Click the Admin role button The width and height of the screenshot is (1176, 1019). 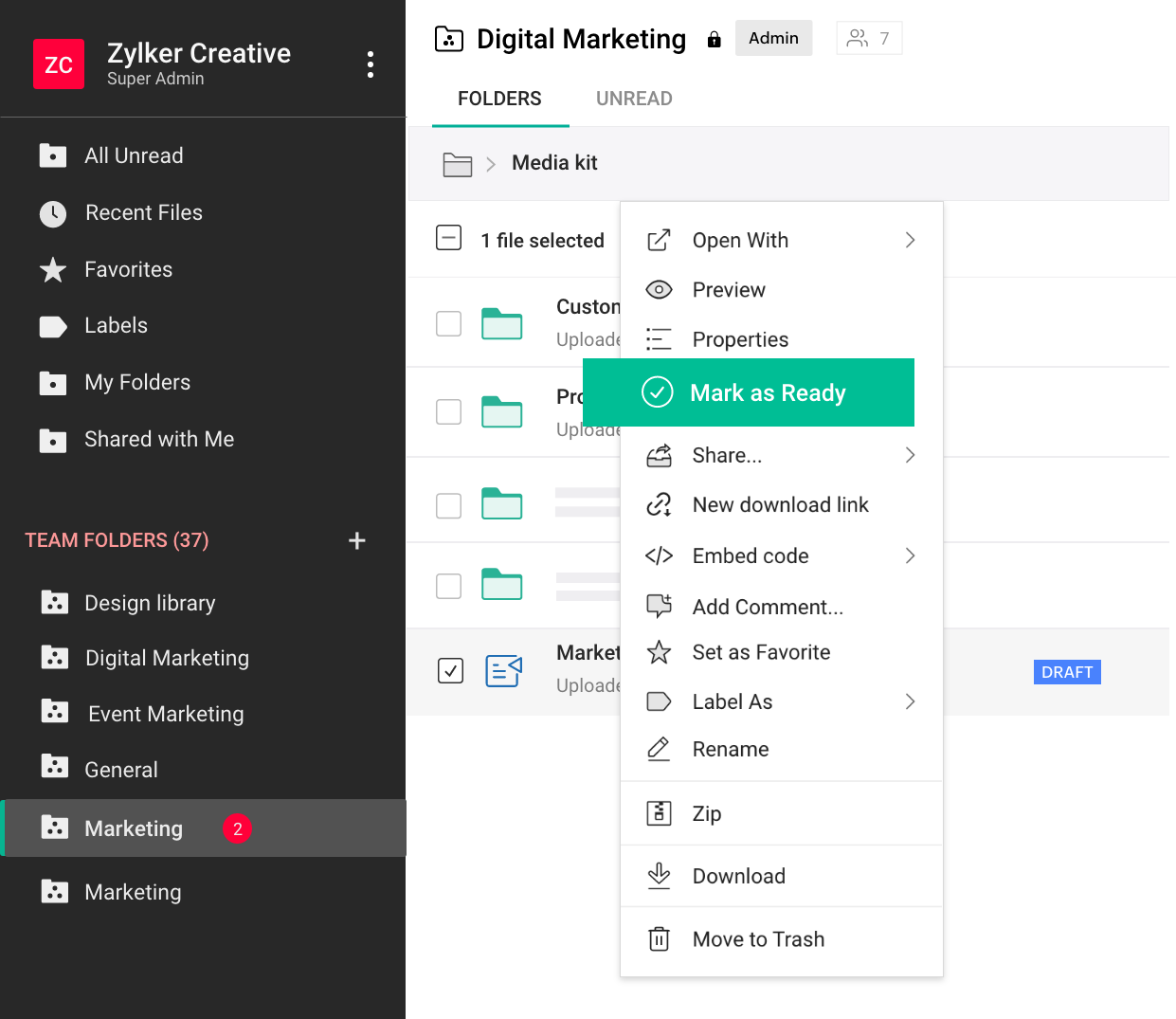pyautogui.click(x=773, y=38)
